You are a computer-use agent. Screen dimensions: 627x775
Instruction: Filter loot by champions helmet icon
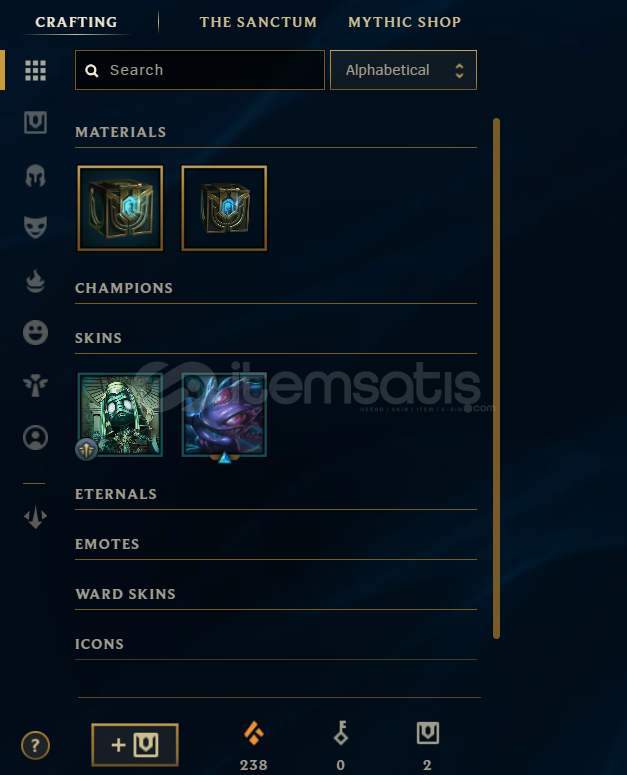pos(36,175)
